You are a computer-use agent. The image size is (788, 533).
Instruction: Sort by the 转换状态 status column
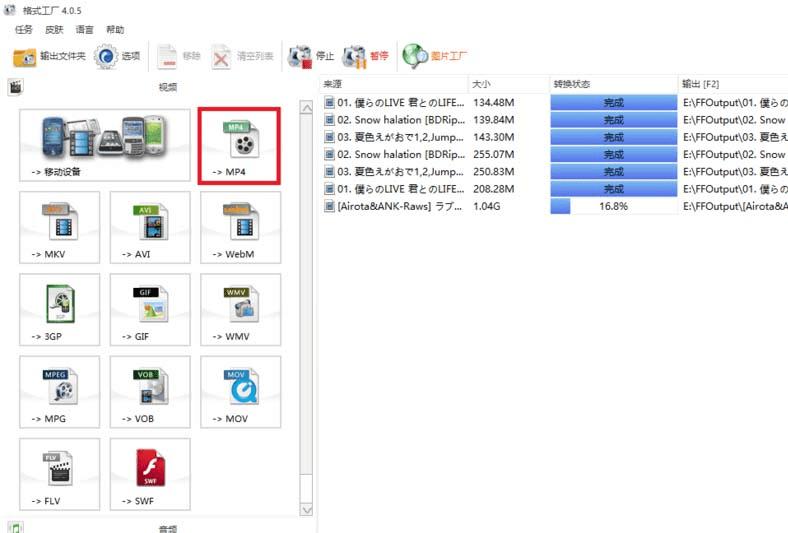pyautogui.click(x=614, y=84)
